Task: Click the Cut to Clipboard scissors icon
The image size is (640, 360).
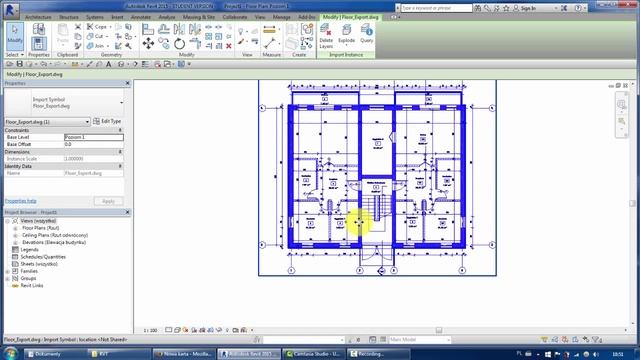Action: (78, 27)
